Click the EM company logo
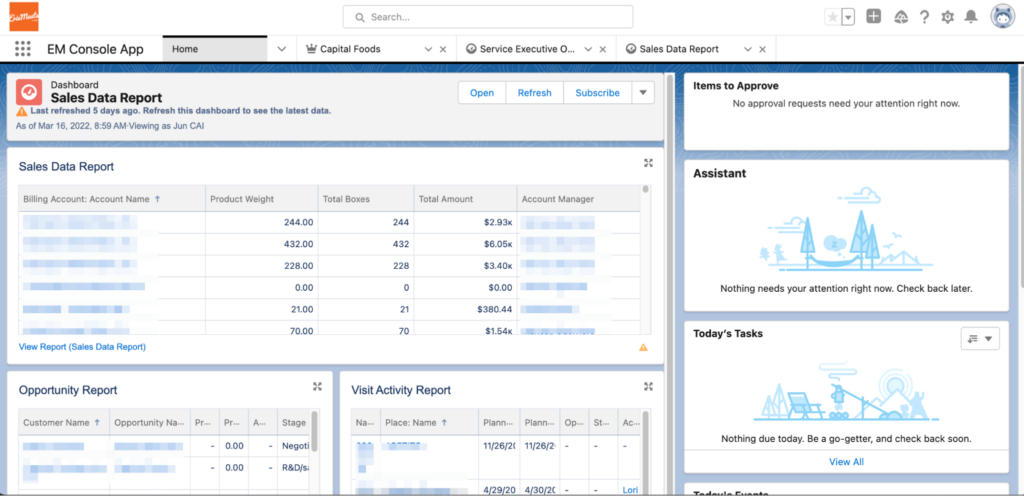This screenshot has height=496, width=1024. (x=24, y=16)
